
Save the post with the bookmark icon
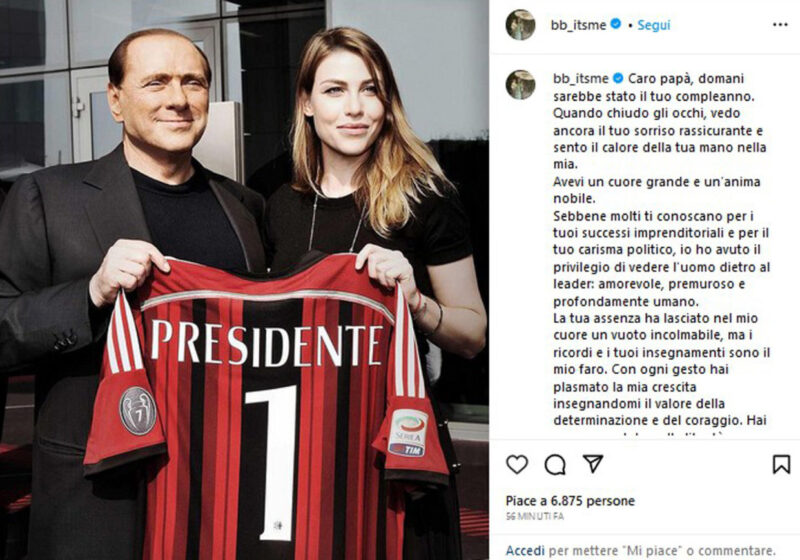pos(781,464)
